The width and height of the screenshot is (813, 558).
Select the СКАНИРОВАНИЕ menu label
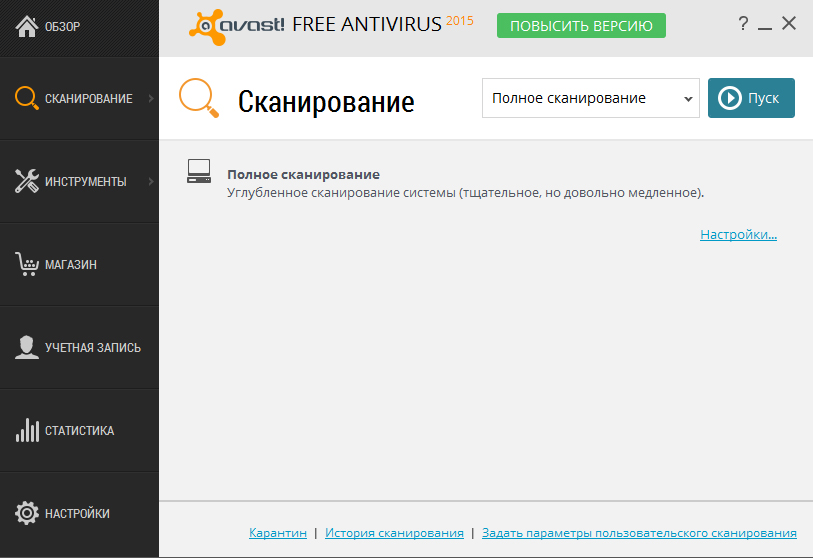[x=89, y=99]
